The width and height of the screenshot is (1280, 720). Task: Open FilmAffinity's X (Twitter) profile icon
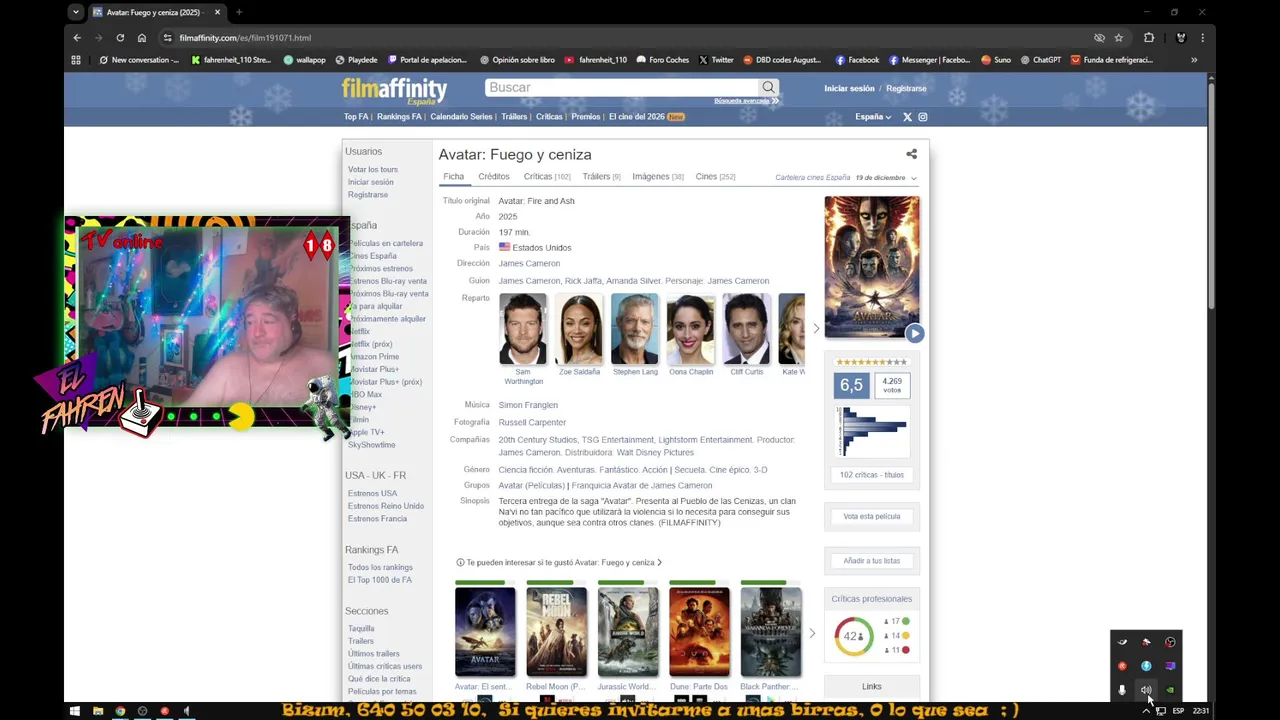(x=908, y=117)
